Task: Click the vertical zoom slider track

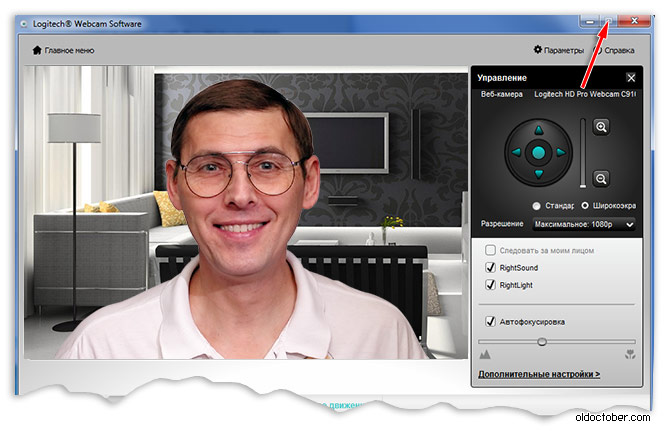Action: click(582, 153)
